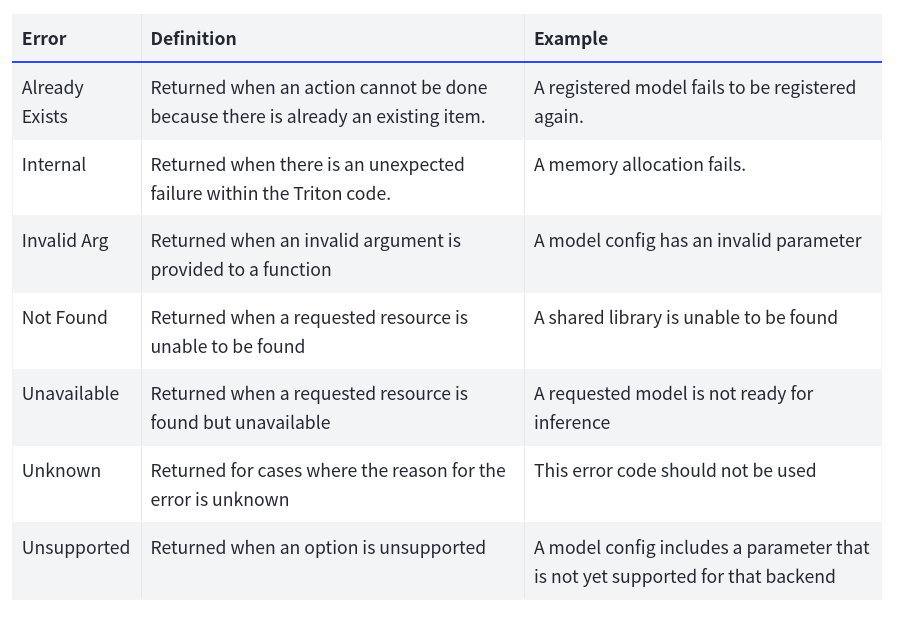Click the registered model example text

click(694, 102)
